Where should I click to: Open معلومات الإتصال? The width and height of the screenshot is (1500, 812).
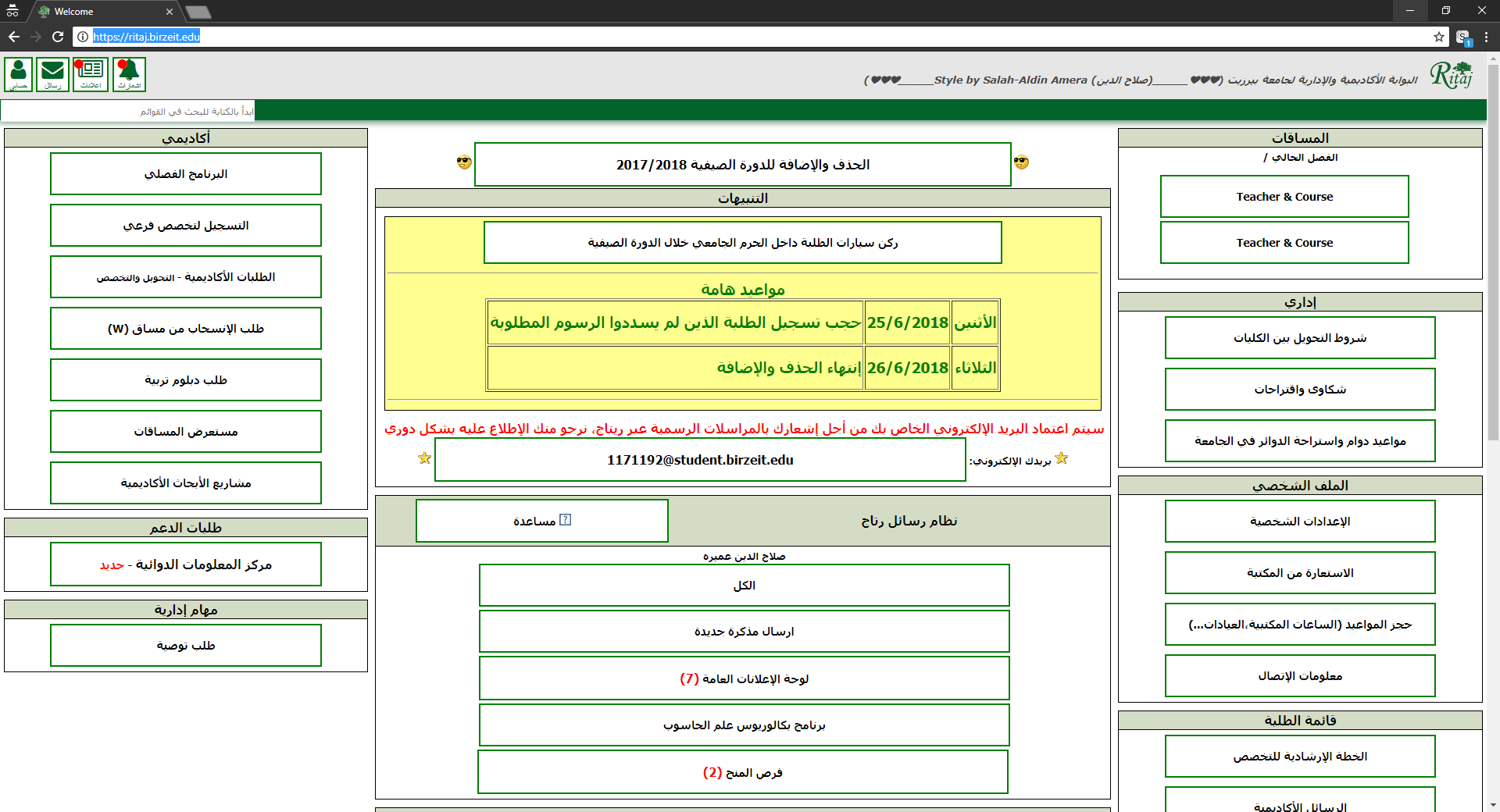pyautogui.click(x=1300, y=676)
